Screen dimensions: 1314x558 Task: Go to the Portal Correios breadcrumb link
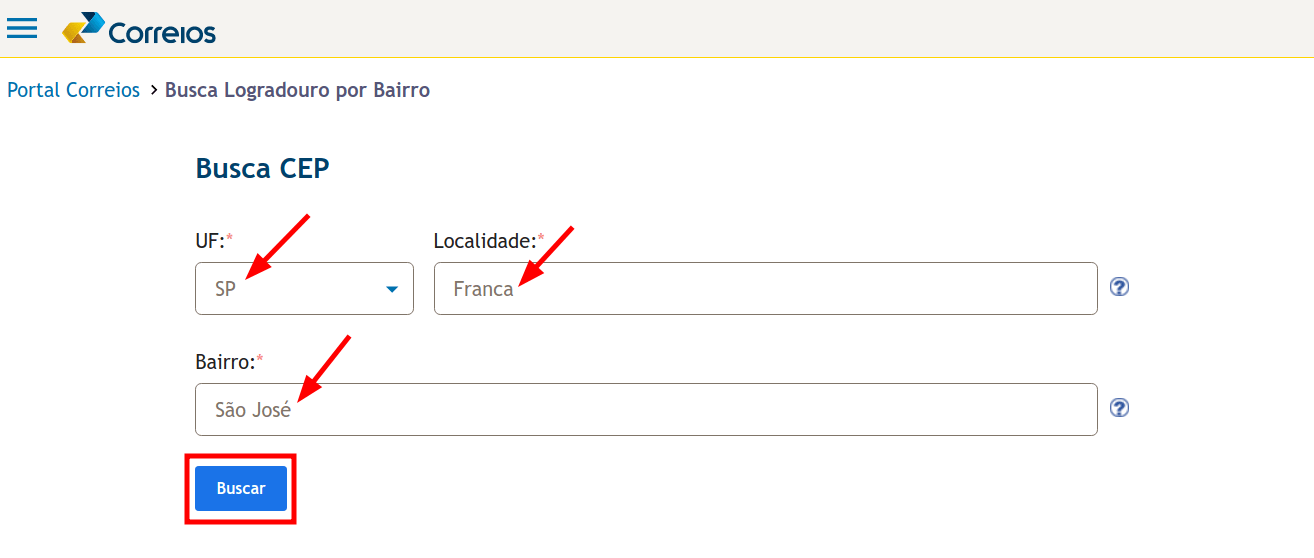[x=73, y=90]
